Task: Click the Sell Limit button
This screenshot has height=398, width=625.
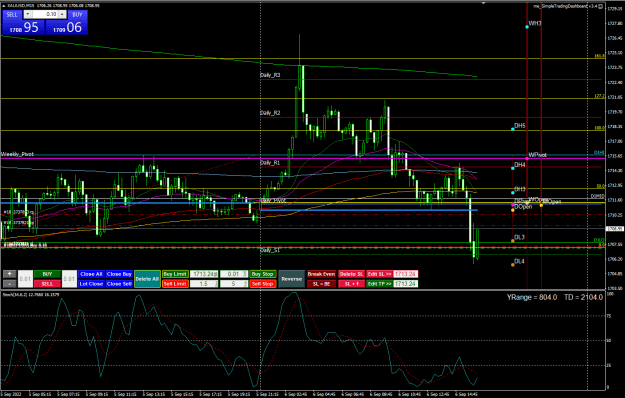Action: tap(175, 284)
